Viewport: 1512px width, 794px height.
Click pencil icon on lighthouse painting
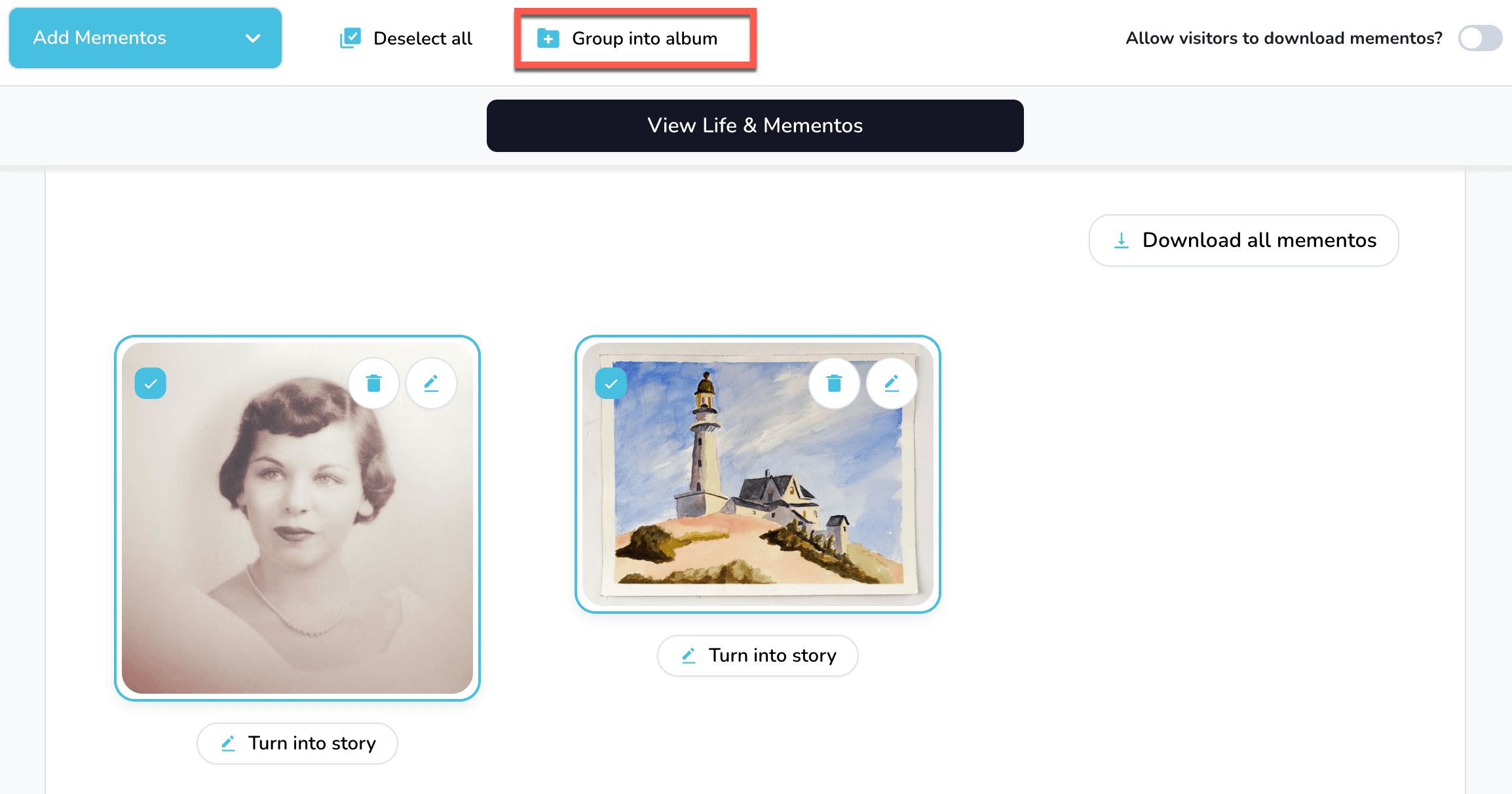(892, 383)
